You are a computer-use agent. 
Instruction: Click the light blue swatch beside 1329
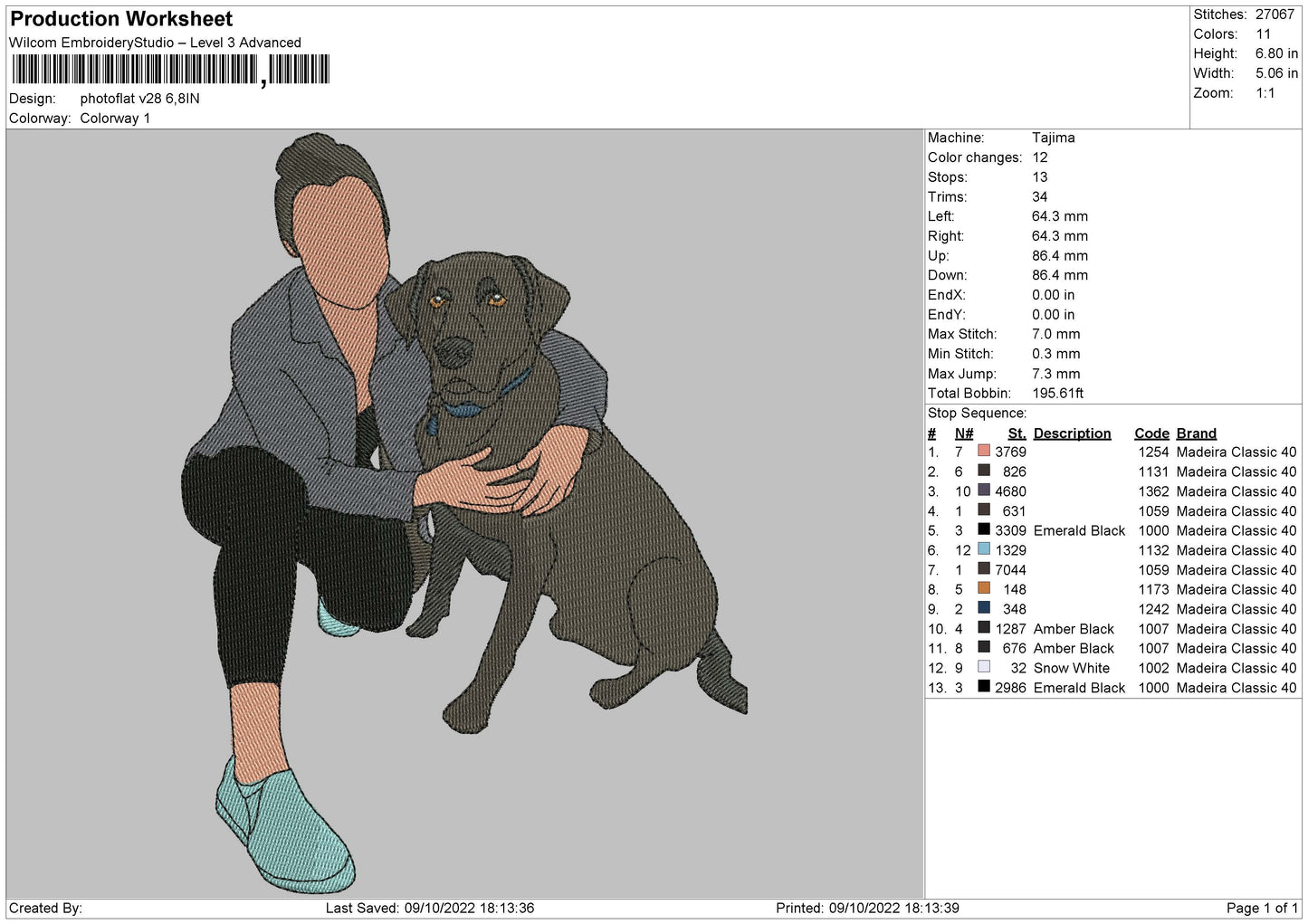coord(984,549)
